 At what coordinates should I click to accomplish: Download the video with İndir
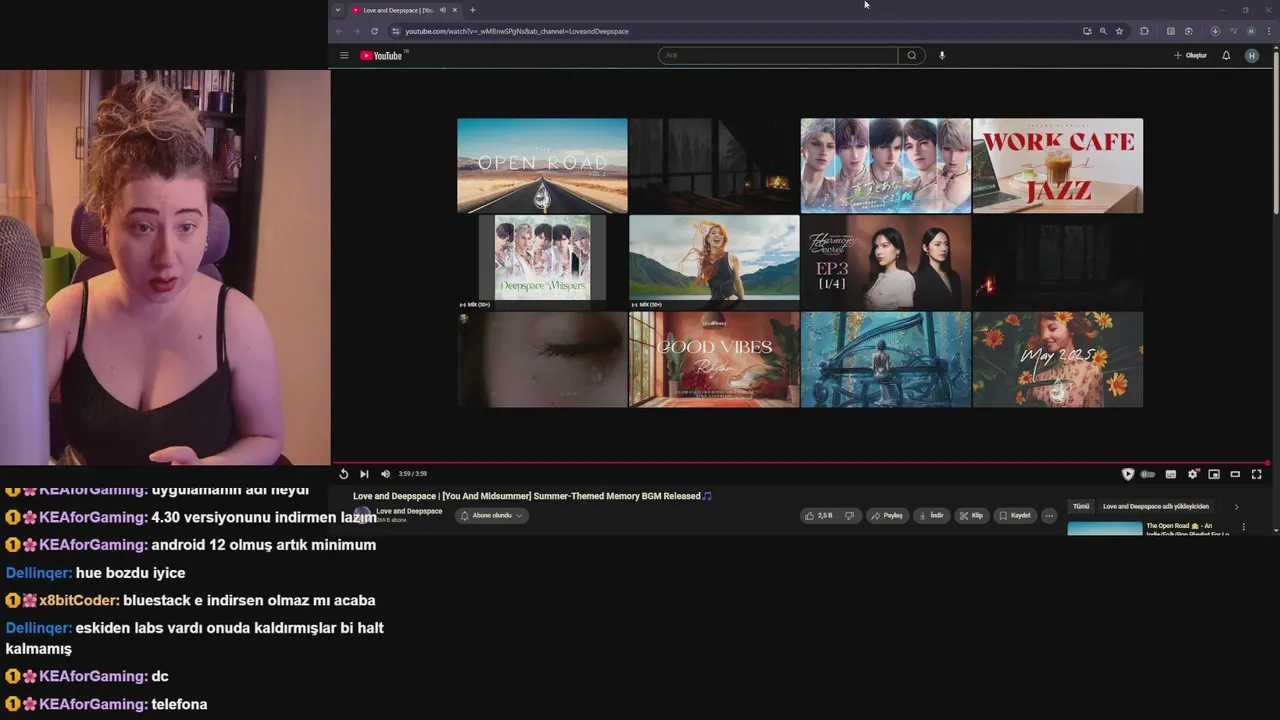point(931,516)
